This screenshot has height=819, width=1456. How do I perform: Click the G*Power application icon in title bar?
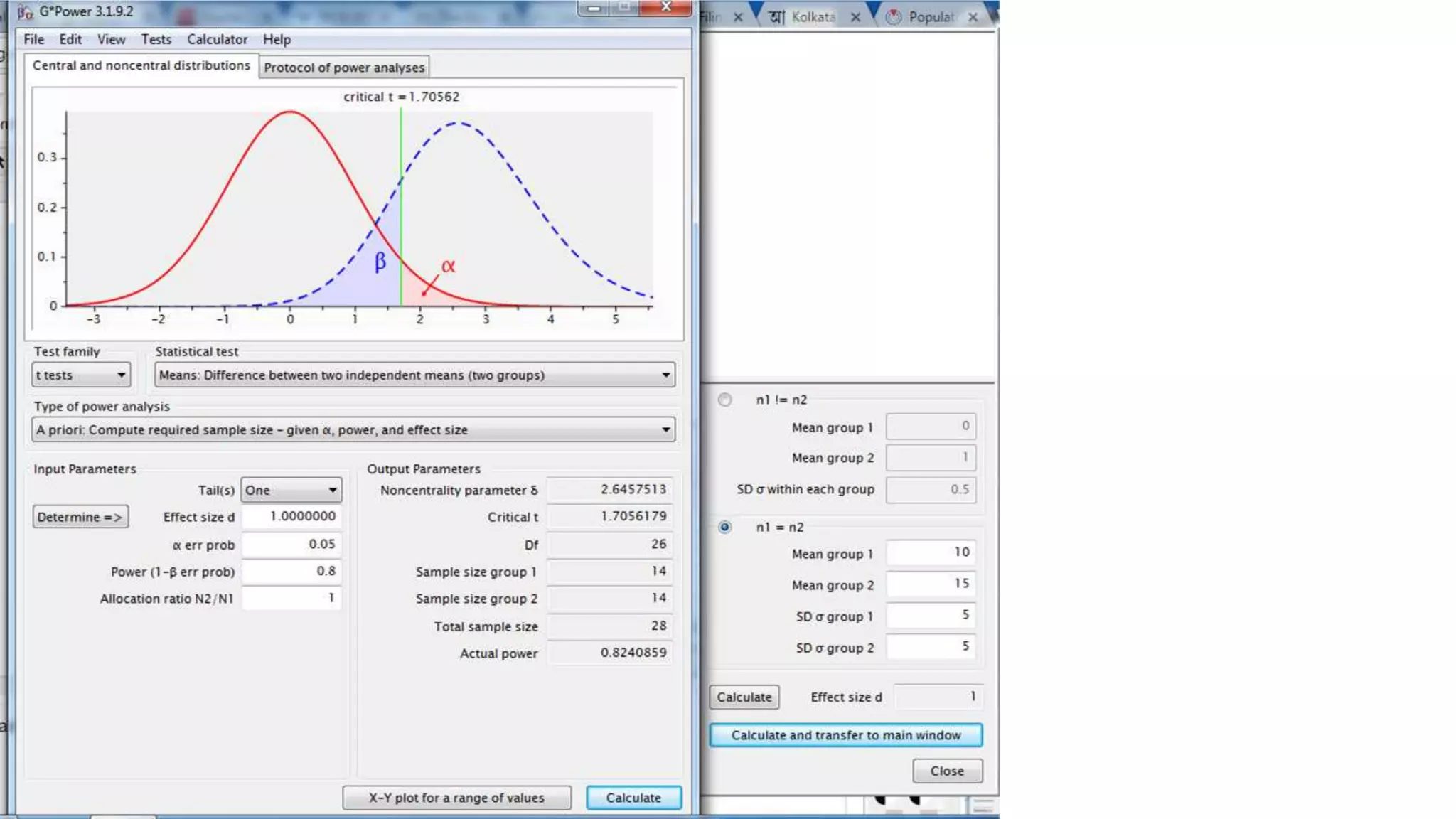(x=26, y=12)
